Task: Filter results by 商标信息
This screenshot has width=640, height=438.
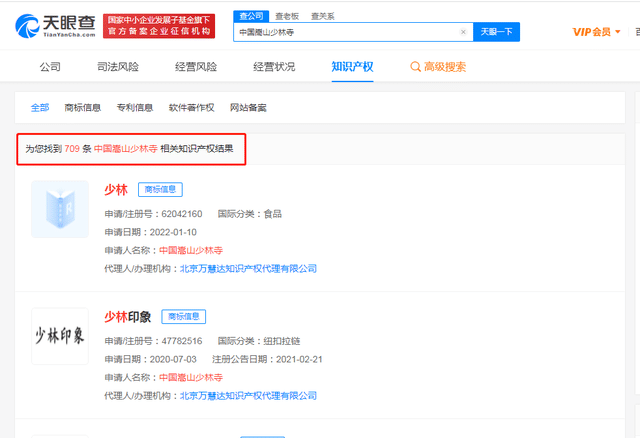Action: coord(82,108)
